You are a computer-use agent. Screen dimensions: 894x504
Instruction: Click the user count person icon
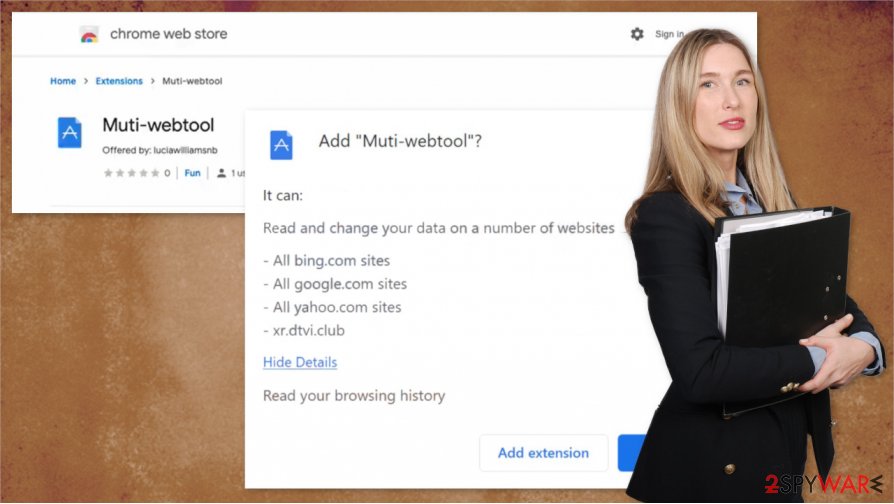point(221,173)
